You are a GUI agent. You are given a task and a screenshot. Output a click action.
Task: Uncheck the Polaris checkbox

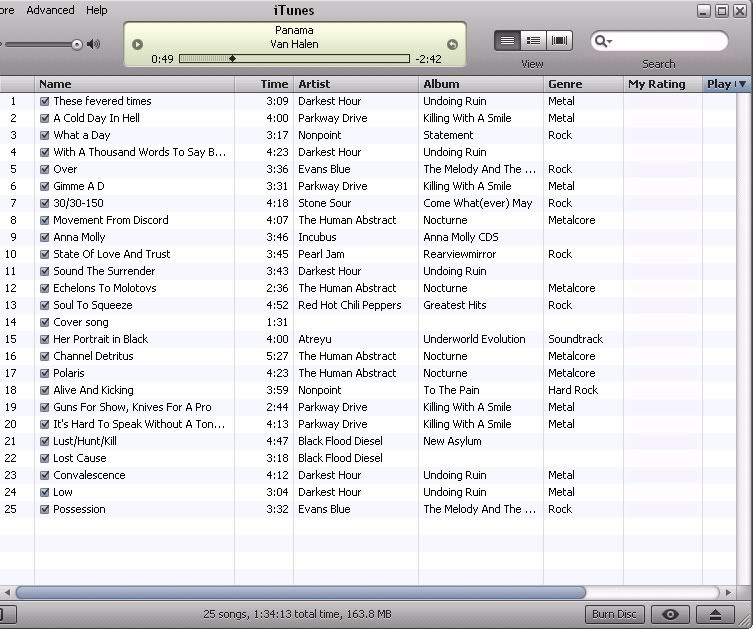pyautogui.click(x=45, y=373)
